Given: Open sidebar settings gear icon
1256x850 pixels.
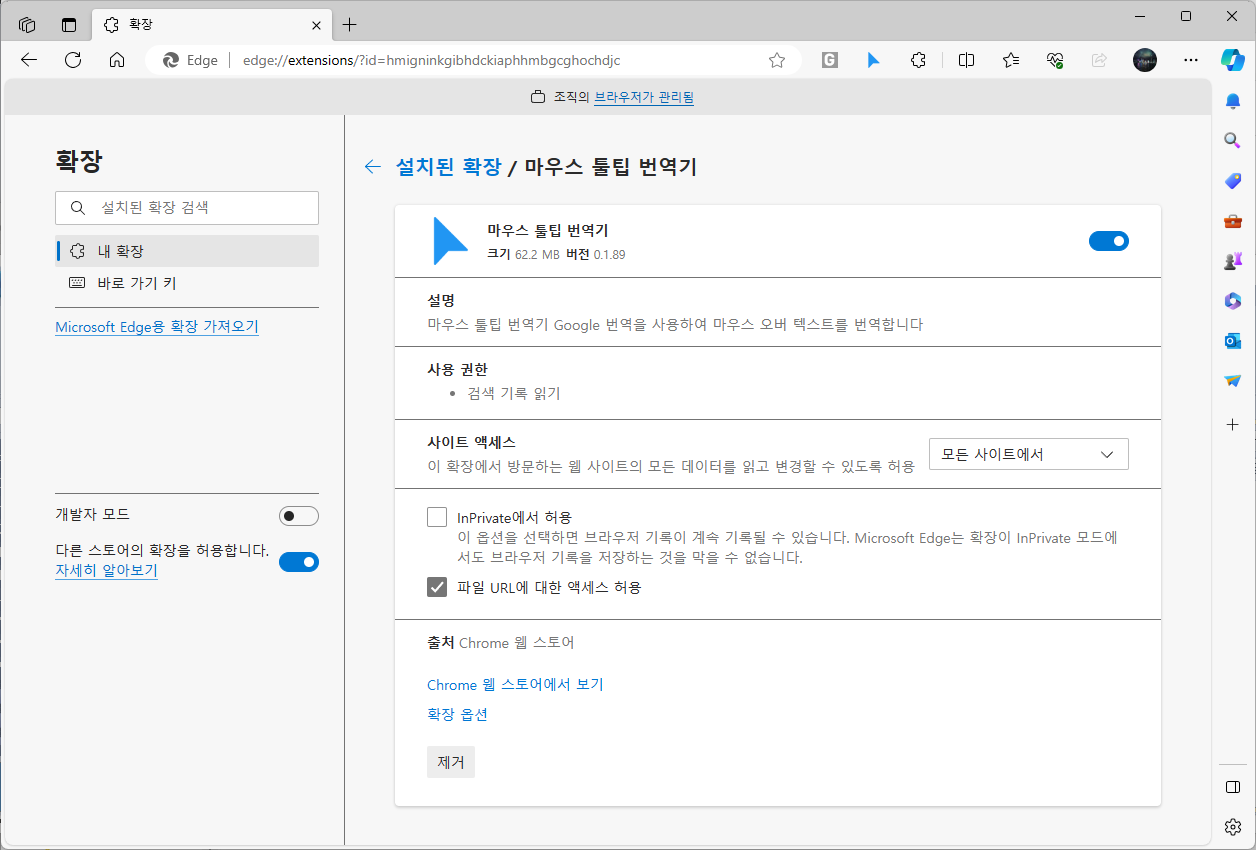Looking at the screenshot, I should [1233, 827].
